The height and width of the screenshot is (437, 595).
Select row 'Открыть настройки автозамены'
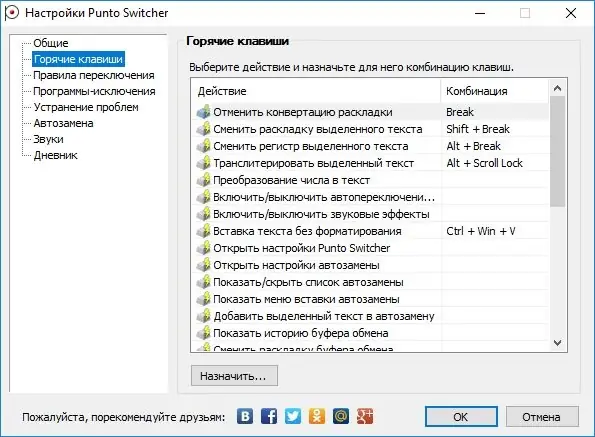click(x=370, y=265)
